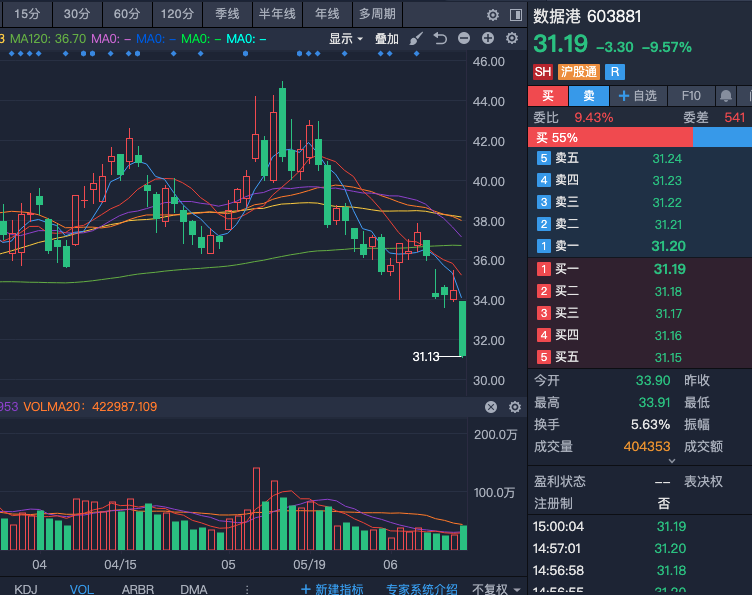
Task: Click the MA120: 36.70 legend label
Action: coord(48,39)
